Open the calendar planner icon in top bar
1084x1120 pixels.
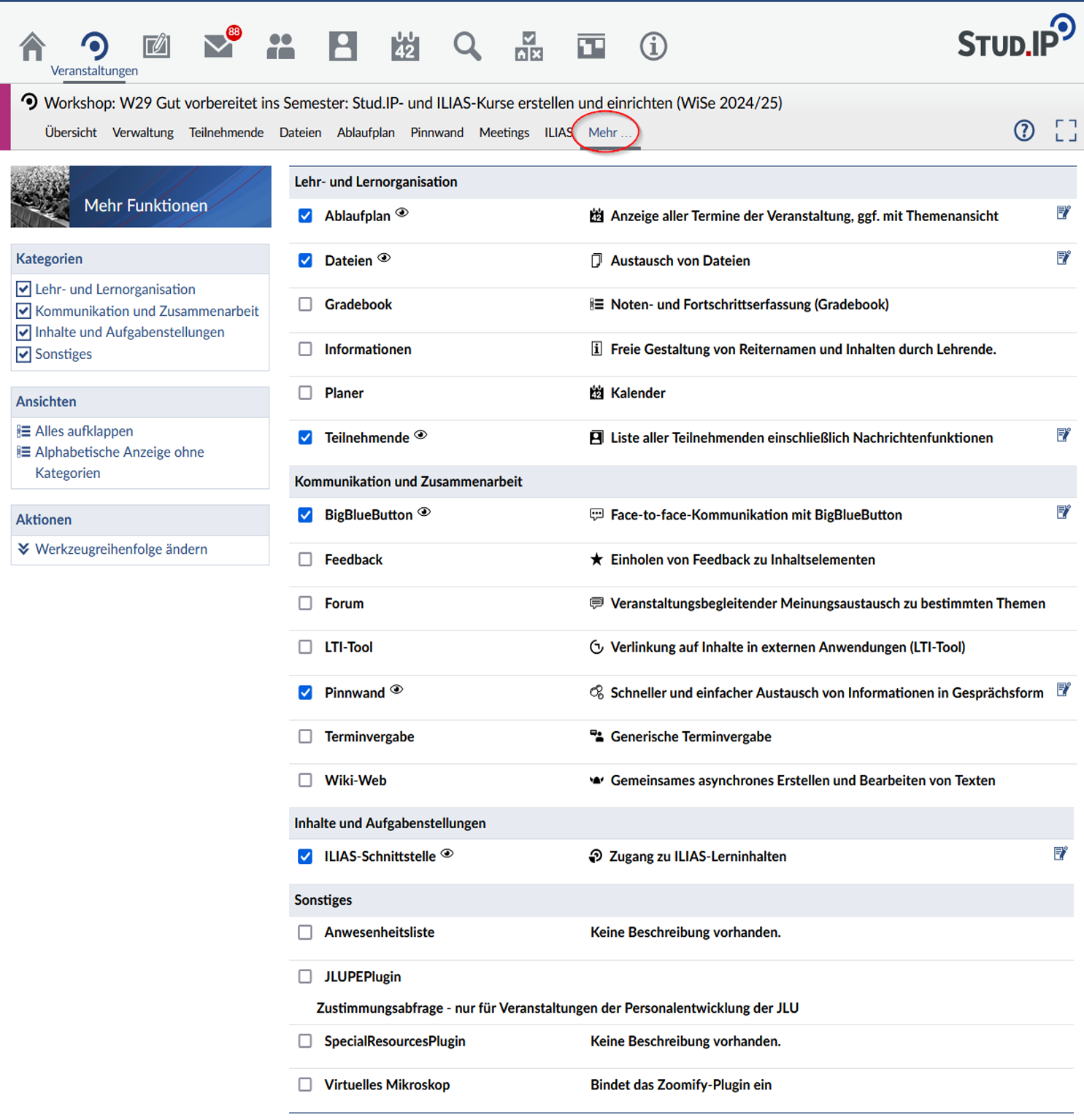pyautogui.click(x=404, y=47)
